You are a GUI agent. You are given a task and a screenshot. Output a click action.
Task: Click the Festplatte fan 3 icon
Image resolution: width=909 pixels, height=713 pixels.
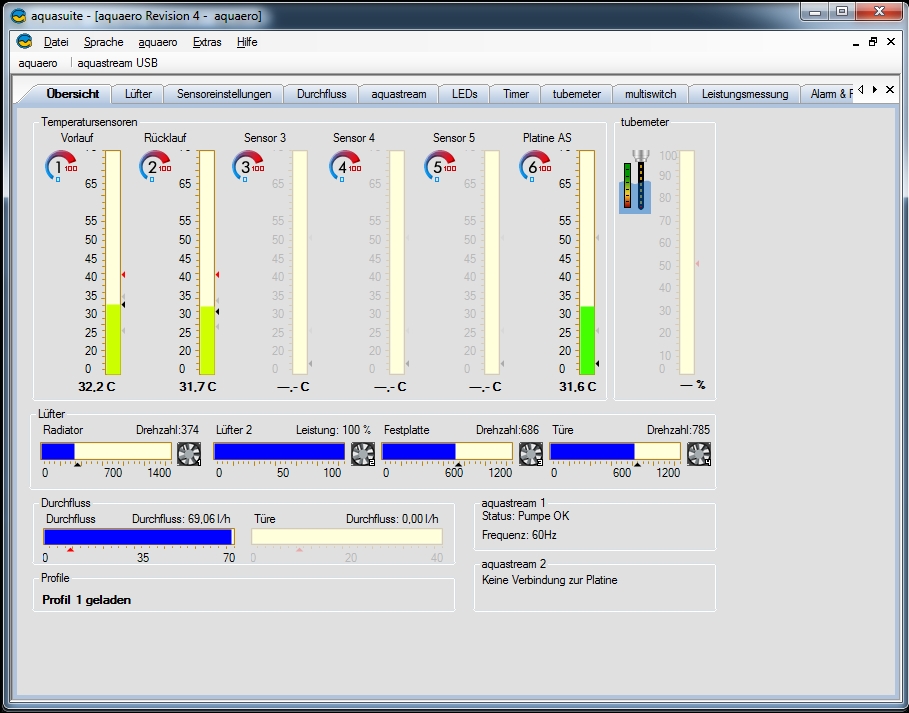531,454
